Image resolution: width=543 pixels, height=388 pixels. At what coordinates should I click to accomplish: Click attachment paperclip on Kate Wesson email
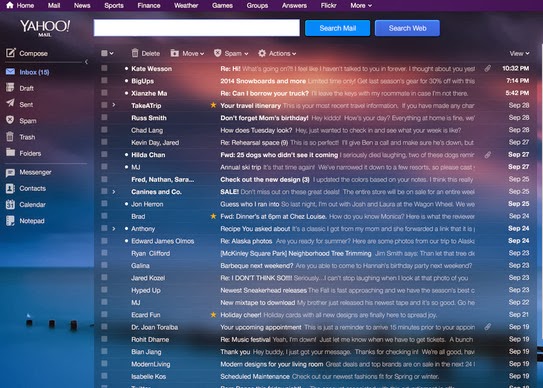488,68
